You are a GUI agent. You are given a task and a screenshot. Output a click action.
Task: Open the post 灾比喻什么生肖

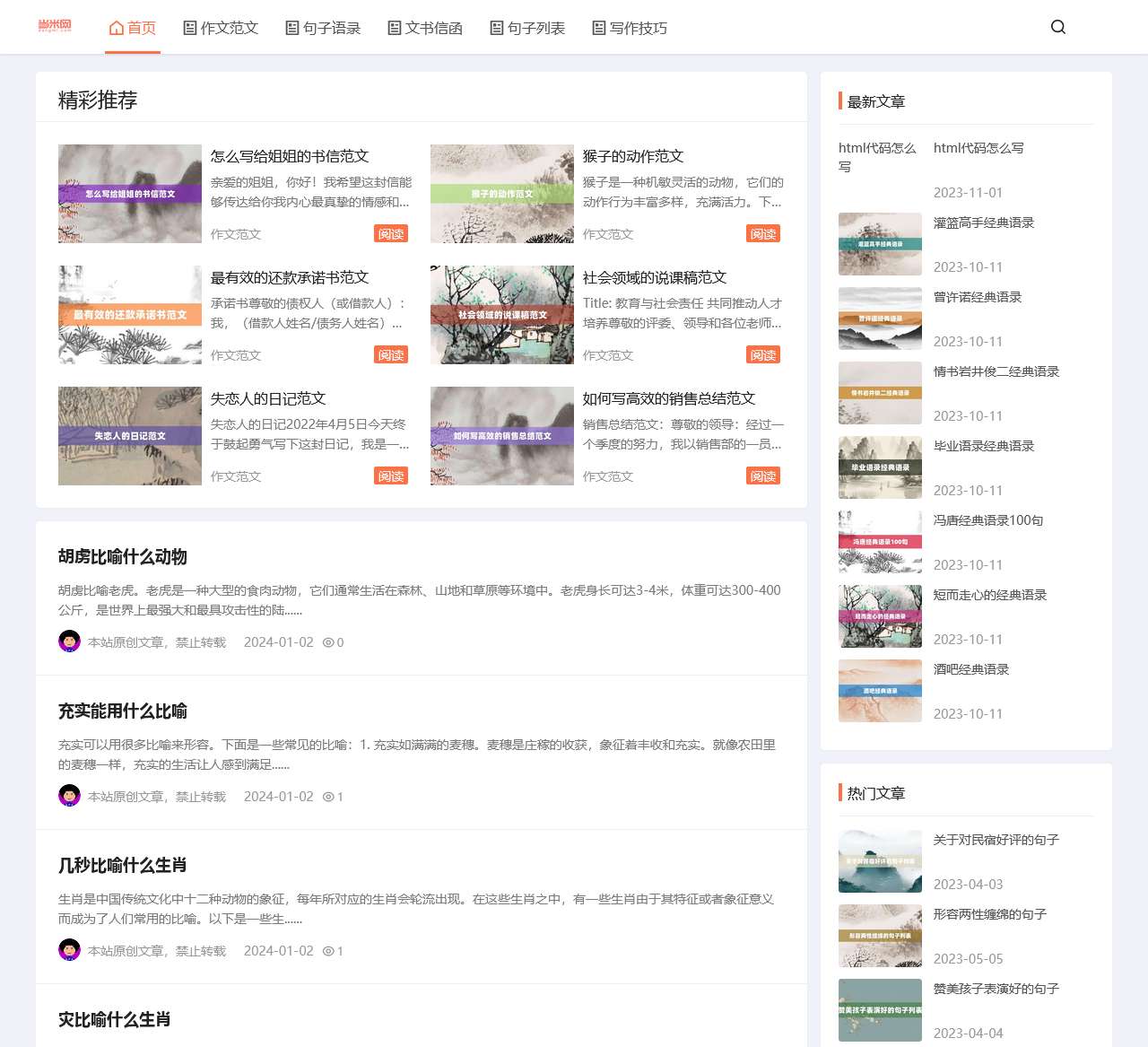(x=115, y=1020)
